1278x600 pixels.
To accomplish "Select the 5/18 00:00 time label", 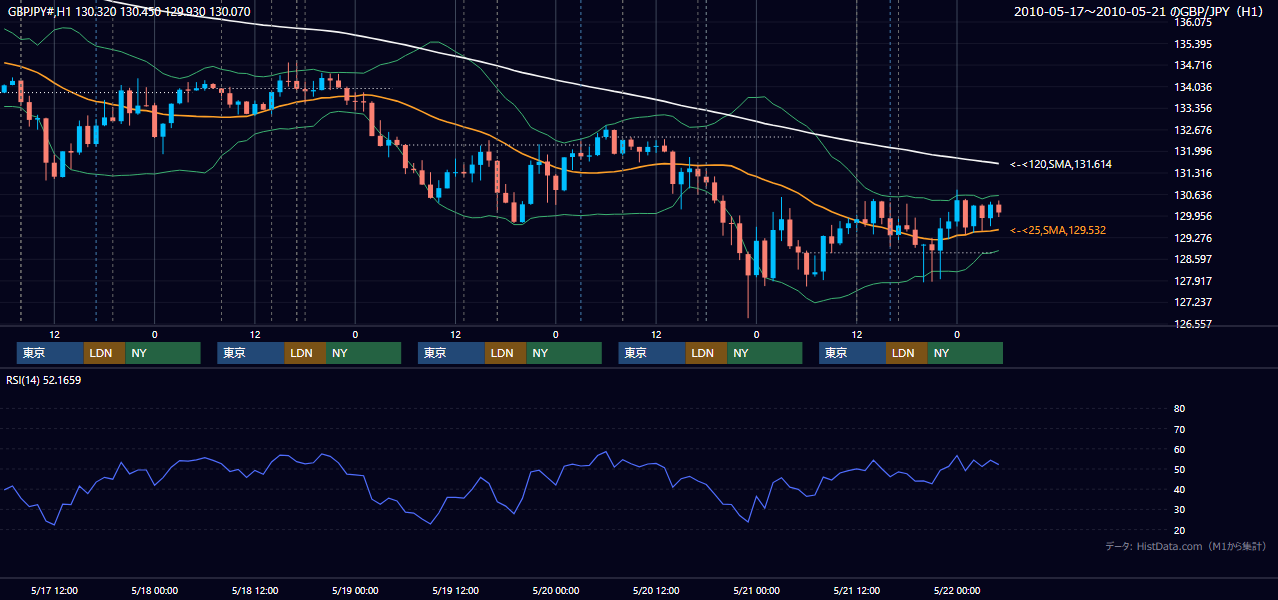I will coord(155,591).
